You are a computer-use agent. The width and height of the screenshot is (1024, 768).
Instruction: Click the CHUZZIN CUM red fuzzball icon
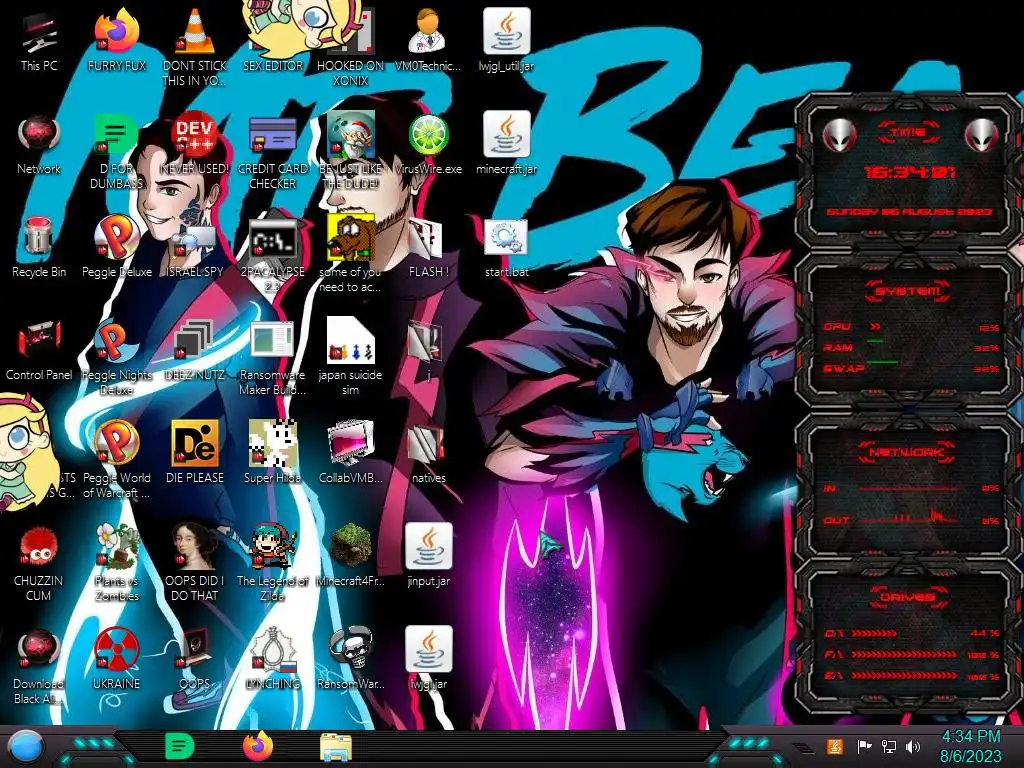click(x=39, y=563)
